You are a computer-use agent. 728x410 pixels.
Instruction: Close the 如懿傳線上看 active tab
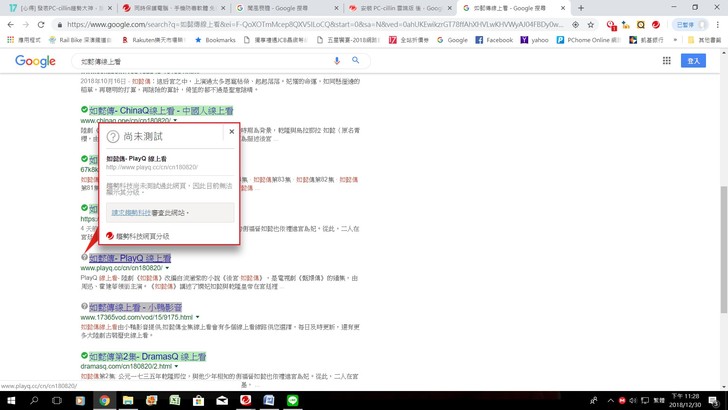(x=563, y=8)
